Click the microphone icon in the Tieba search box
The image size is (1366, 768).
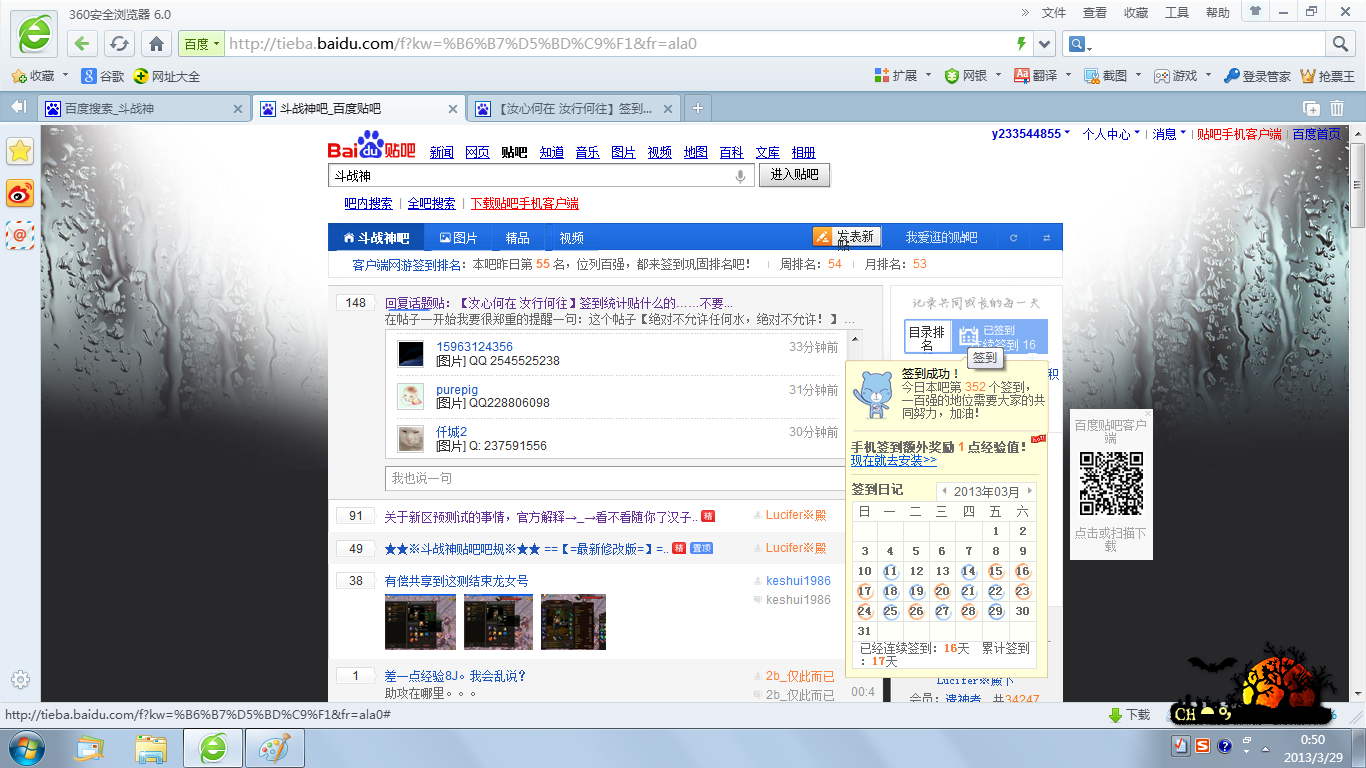pos(741,176)
